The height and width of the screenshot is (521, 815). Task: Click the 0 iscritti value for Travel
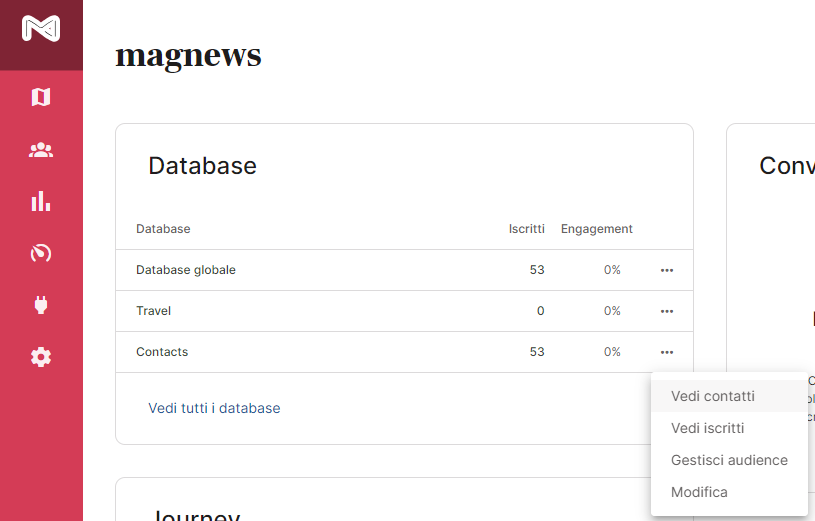click(541, 311)
